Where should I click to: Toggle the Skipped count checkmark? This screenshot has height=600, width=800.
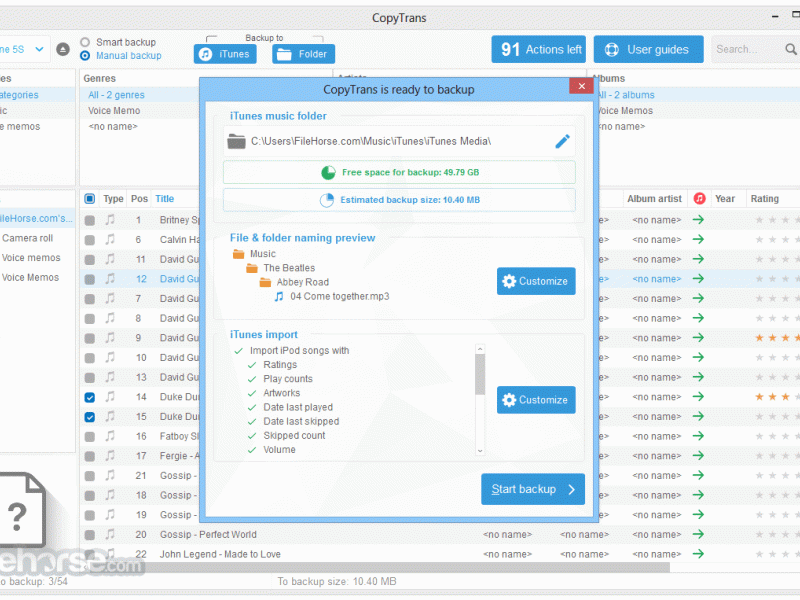click(252, 436)
